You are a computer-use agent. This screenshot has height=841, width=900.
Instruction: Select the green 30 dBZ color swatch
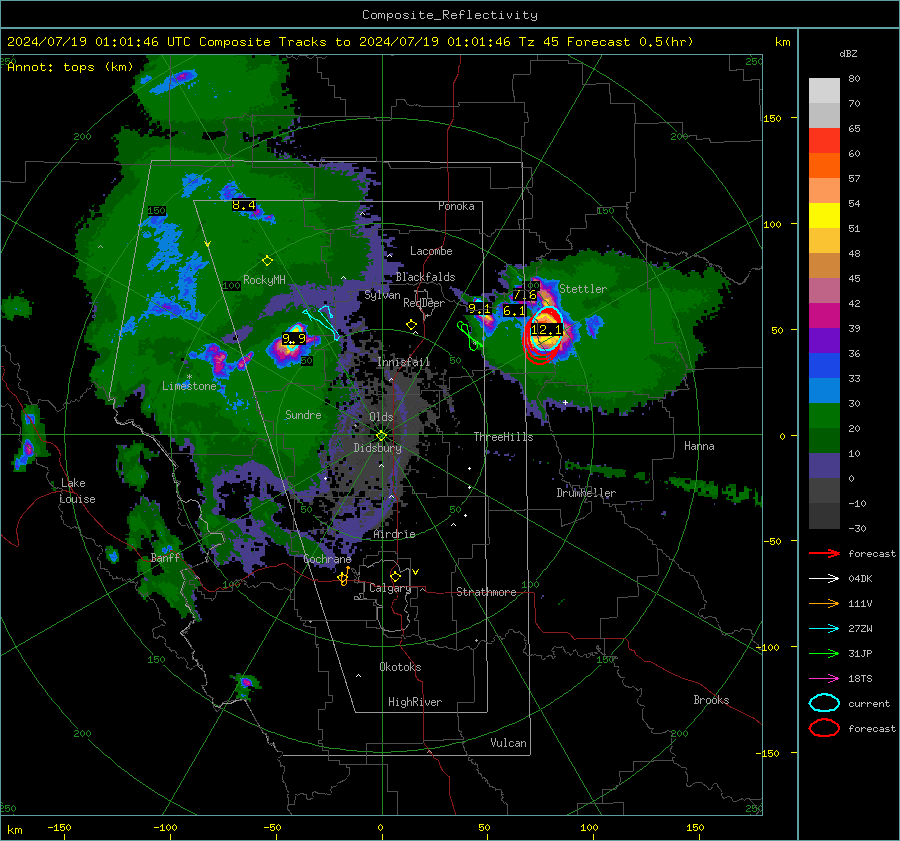(824, 416)
